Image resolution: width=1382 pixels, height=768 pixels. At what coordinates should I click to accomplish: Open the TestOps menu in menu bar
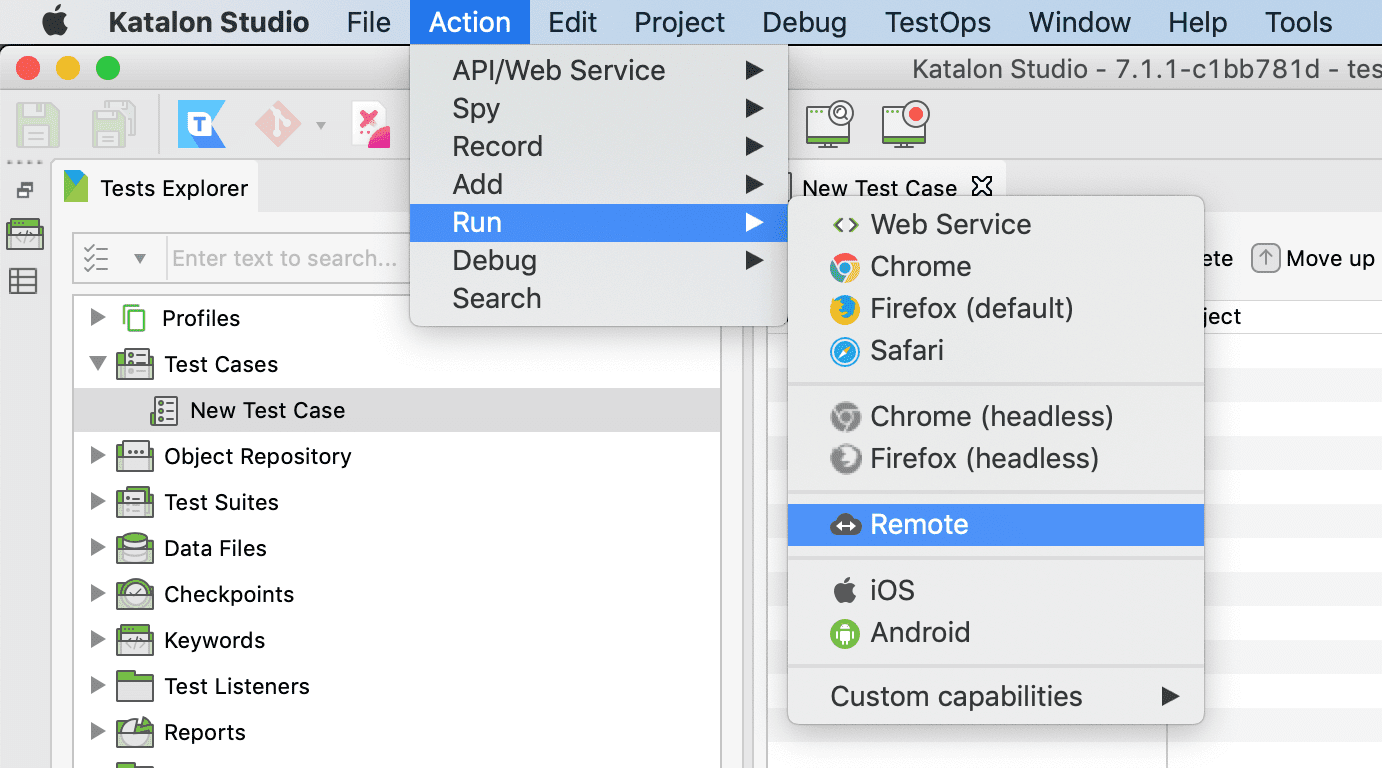[937, 21]
